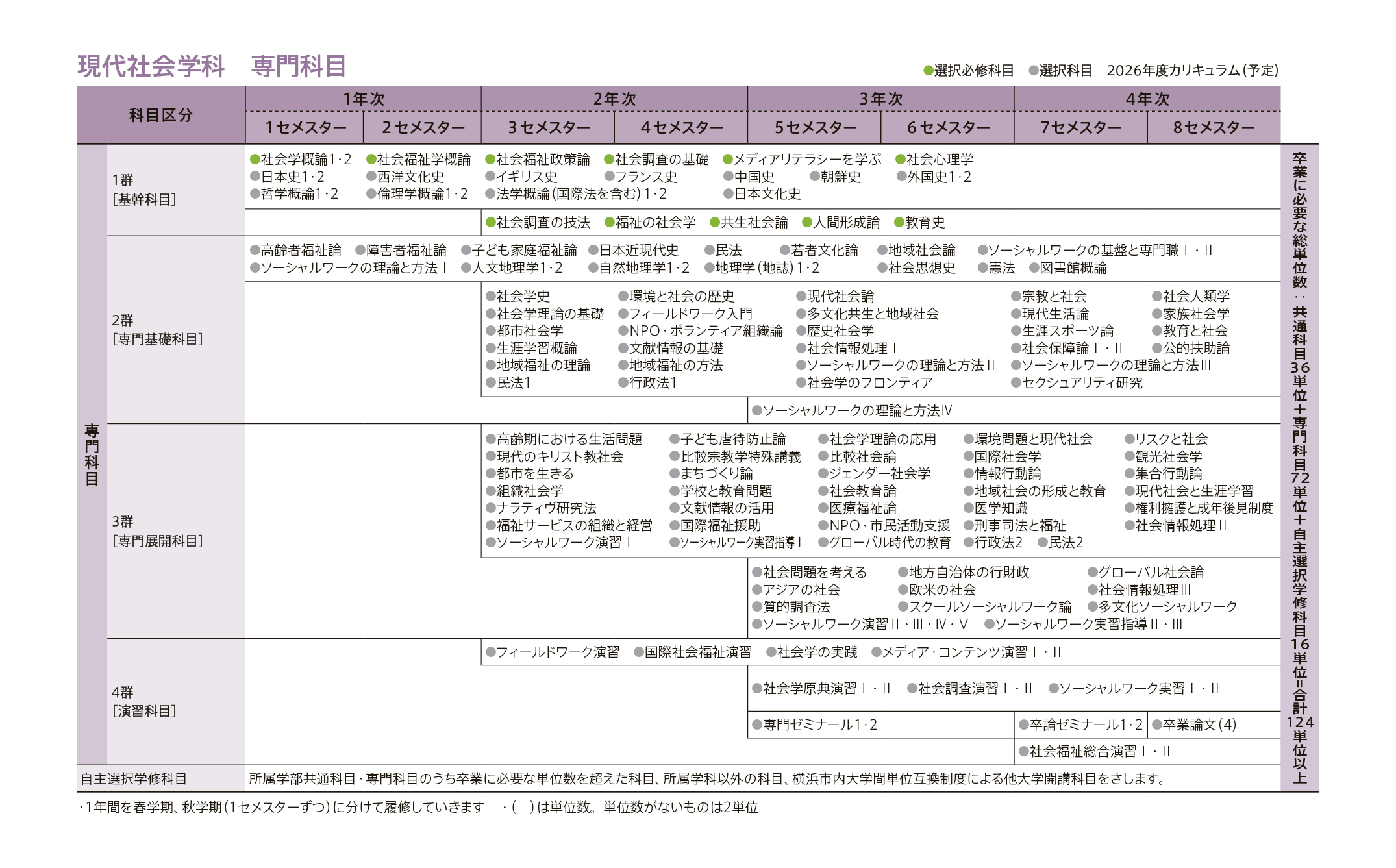This screenshot has height=868, width=1396.
Task: Click the '2セメスター' column header
Action: click(423, 127)
